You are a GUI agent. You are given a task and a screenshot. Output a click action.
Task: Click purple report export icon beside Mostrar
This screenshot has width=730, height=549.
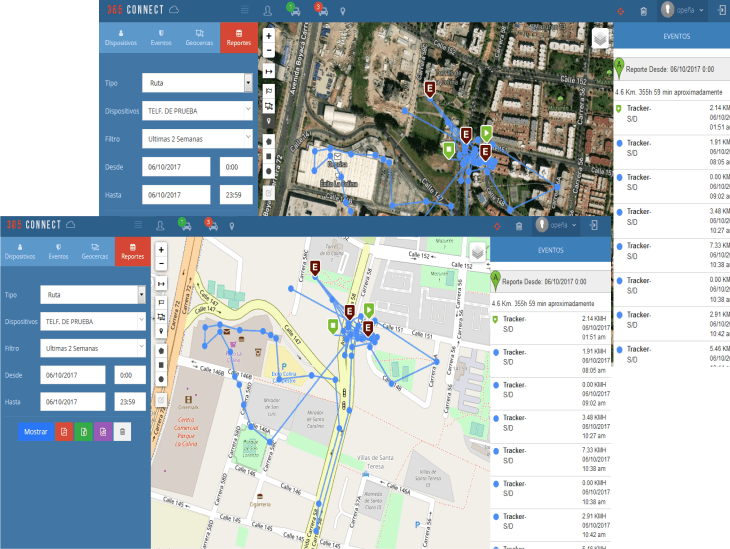[103, 432]
